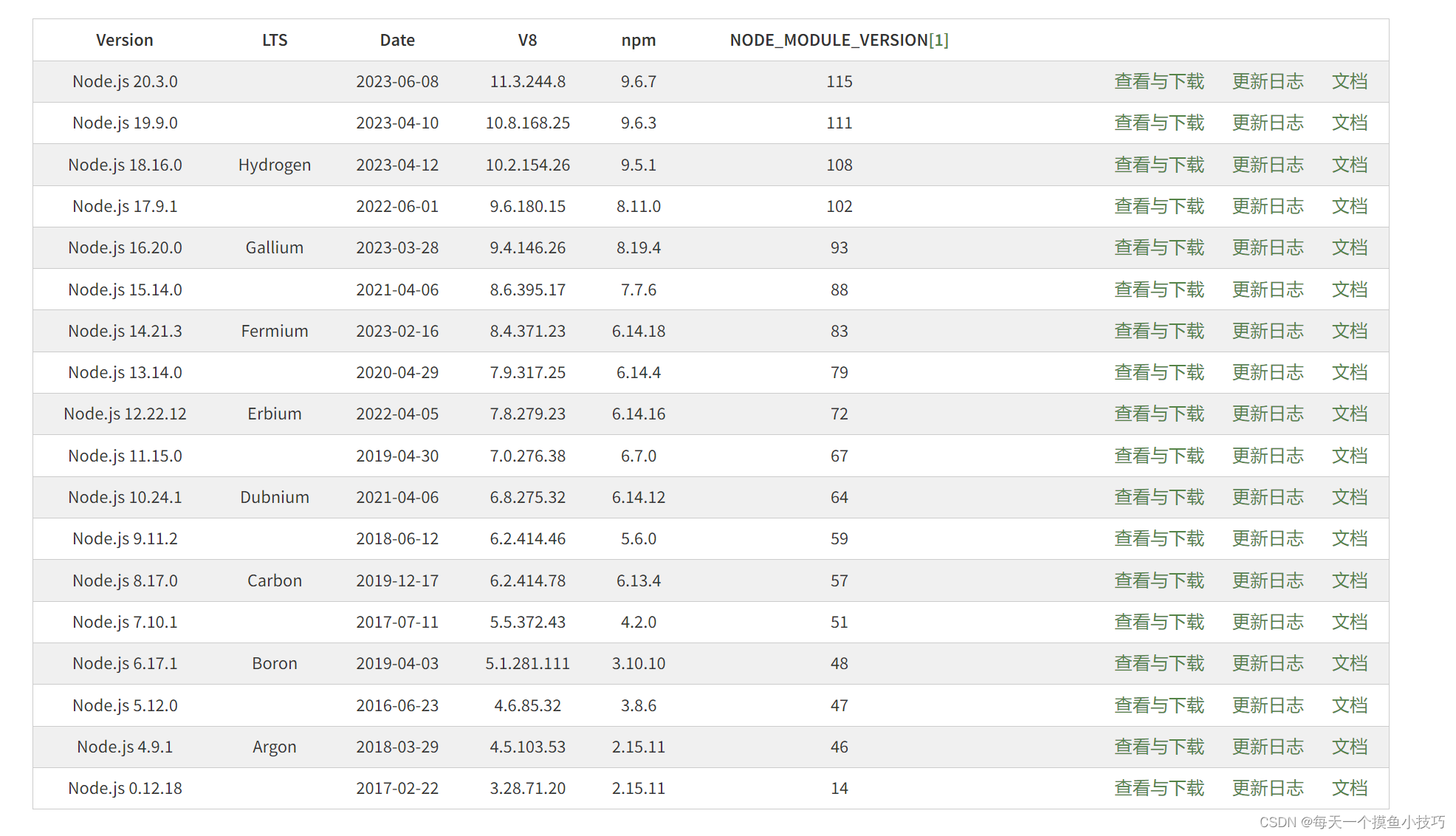Open 文档 for Node.js 11.15.0
The height and width of the screenshot is (836, 1456).
click(x=1350, y=456)
